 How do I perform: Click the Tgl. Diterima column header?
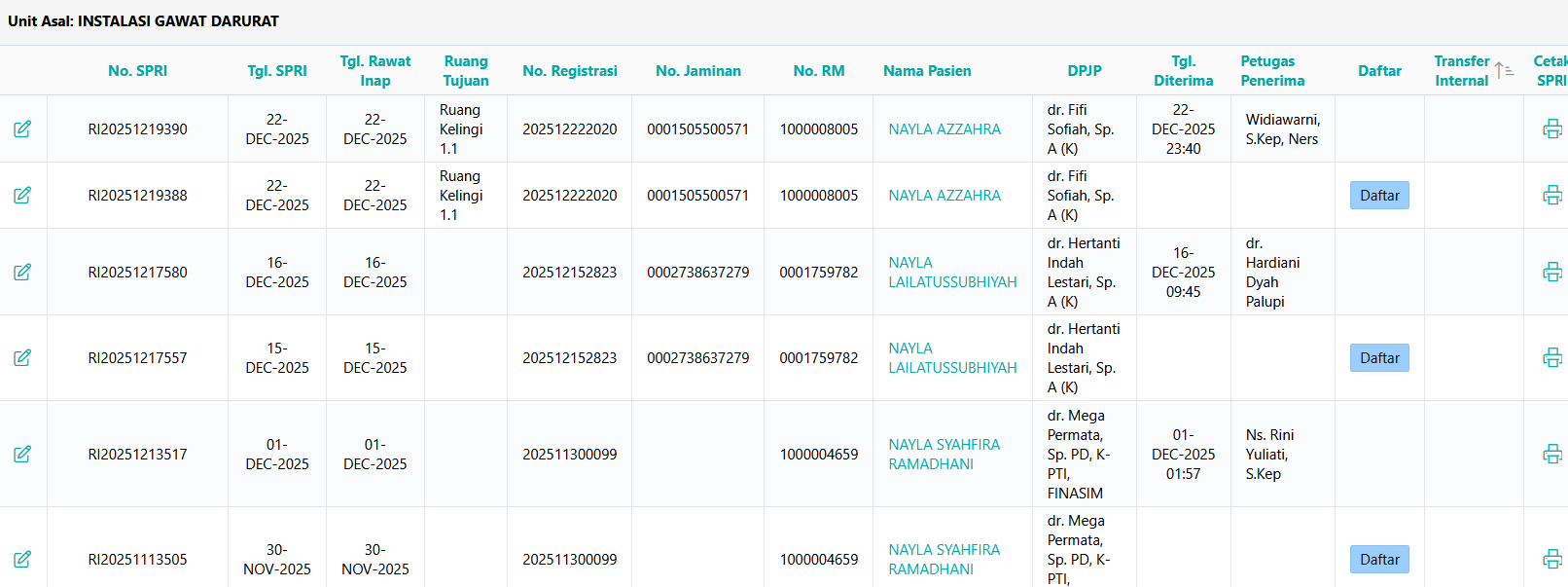(1183, 71)
